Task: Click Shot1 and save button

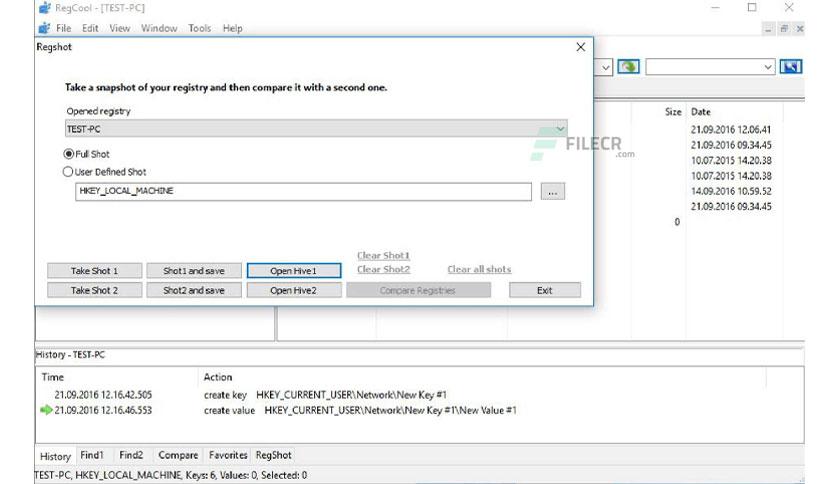Action: tap(194, 271)
